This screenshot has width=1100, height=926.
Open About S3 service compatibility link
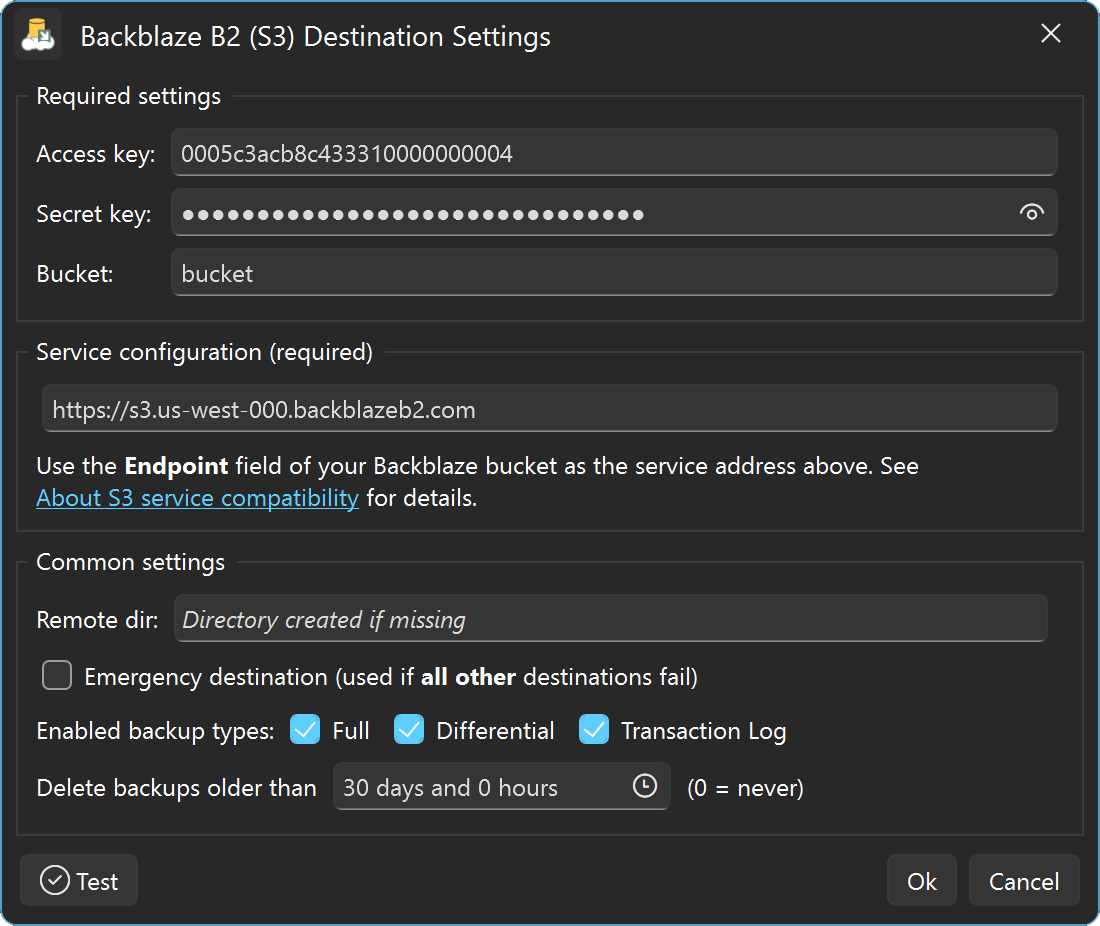coord(197,498)
